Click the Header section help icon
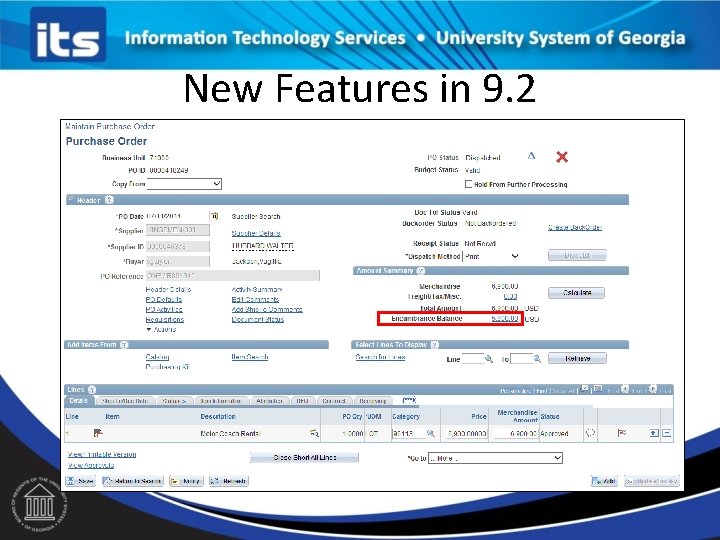The height and width of the screenshot is (540, 720). coord(109,200)
